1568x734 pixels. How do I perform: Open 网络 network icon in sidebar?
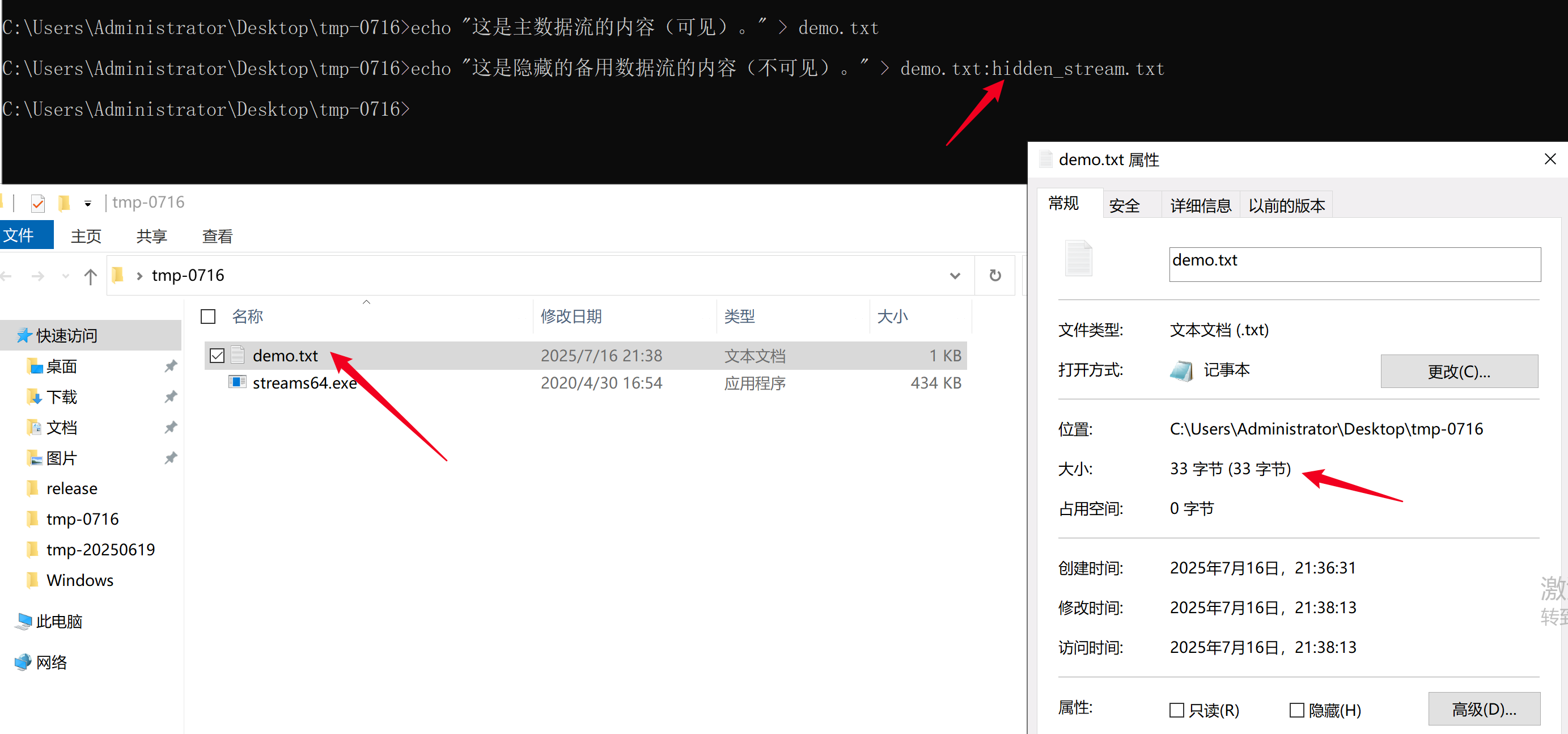(x=24, y=661)
